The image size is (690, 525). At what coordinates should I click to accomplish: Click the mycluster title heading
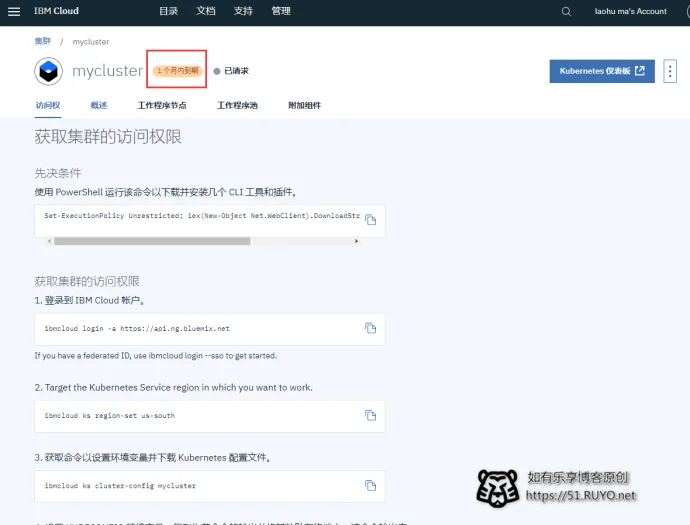pyautogui.click(x=108, y=70)
